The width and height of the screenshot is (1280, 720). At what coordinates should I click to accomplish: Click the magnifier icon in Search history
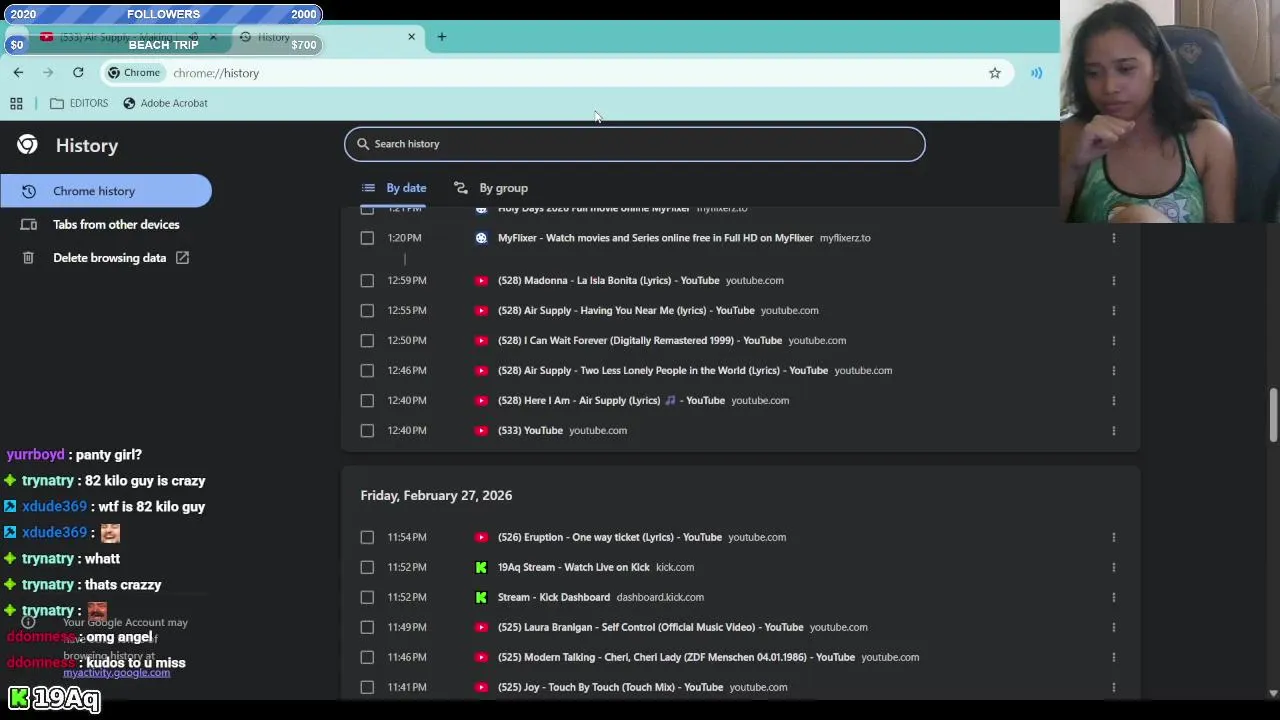364,144
